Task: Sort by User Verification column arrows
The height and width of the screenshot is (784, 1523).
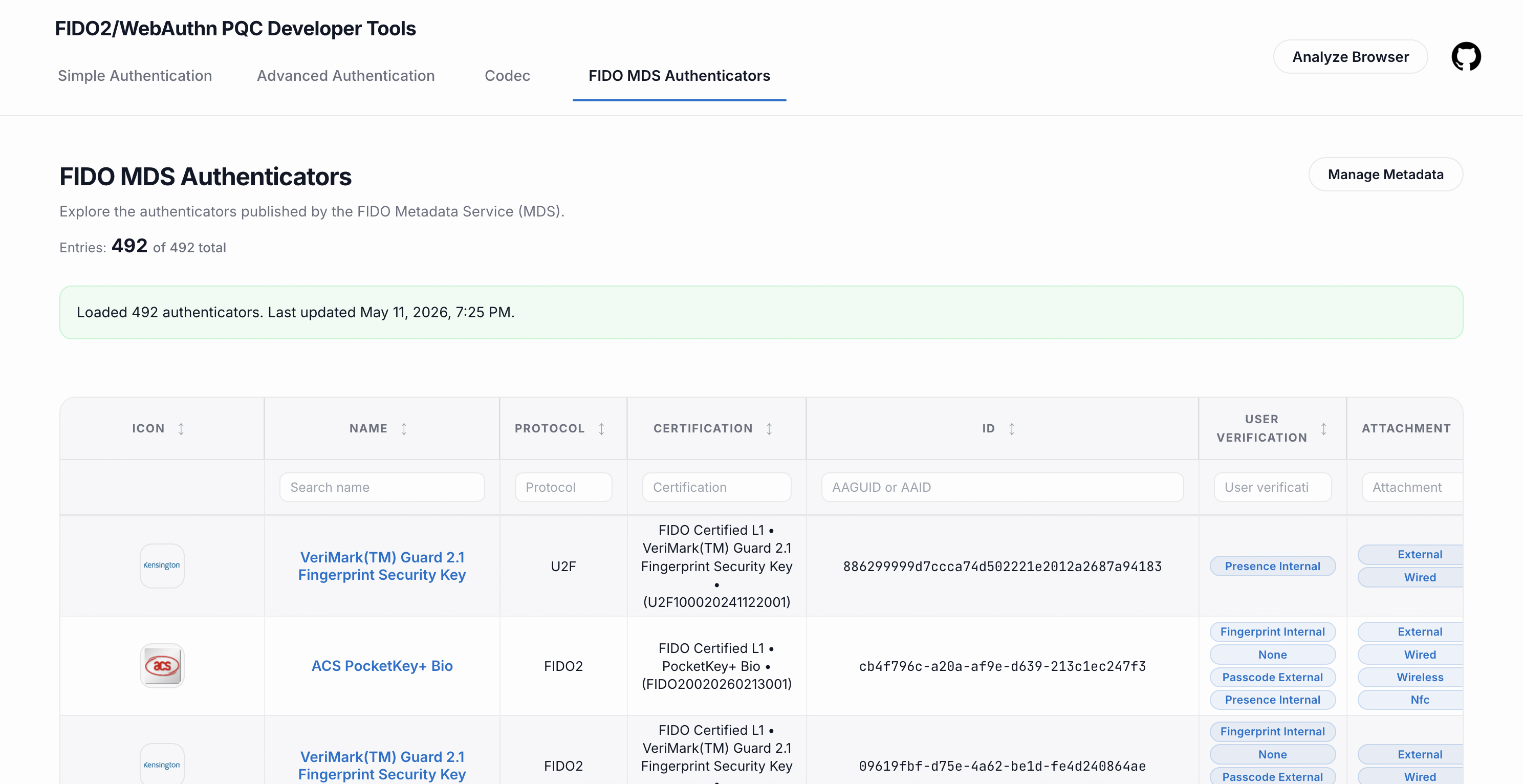Action: (x=1324, y=429)
